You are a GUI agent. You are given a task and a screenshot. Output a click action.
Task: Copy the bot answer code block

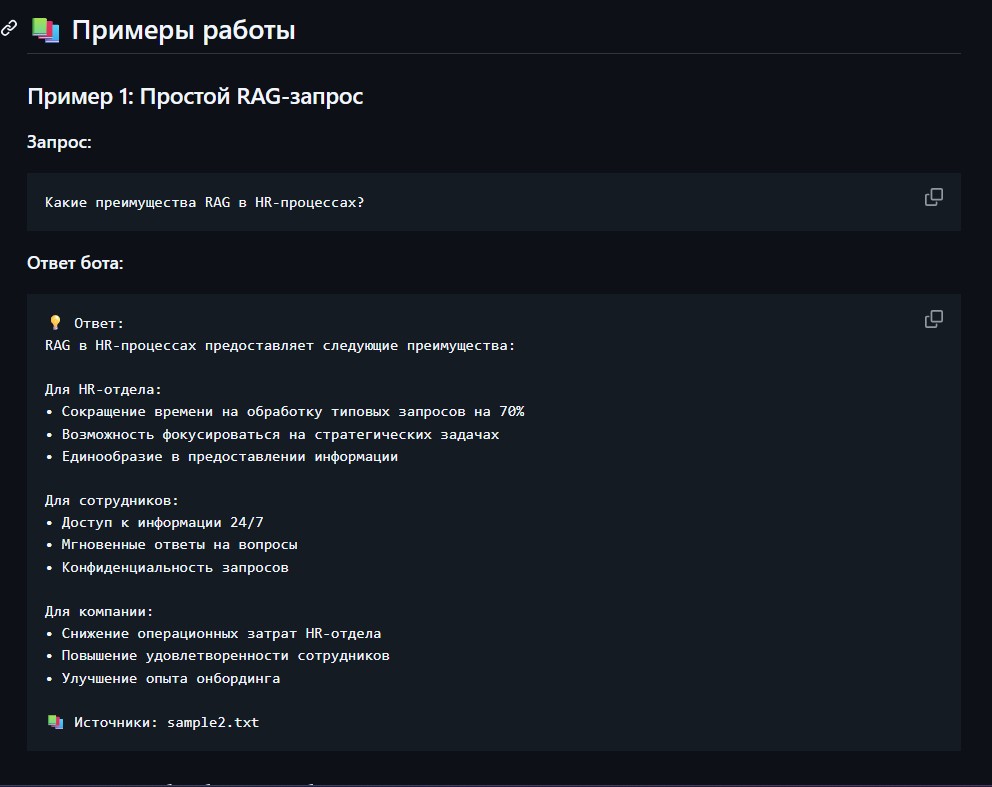tap(933, 319)
